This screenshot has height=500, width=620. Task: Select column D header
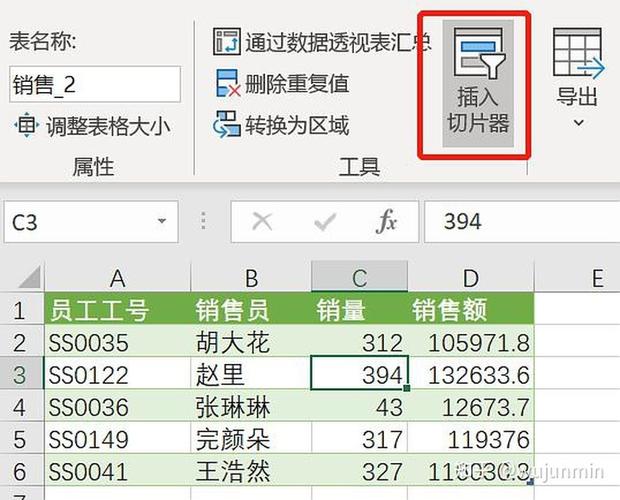click(471, 278)
